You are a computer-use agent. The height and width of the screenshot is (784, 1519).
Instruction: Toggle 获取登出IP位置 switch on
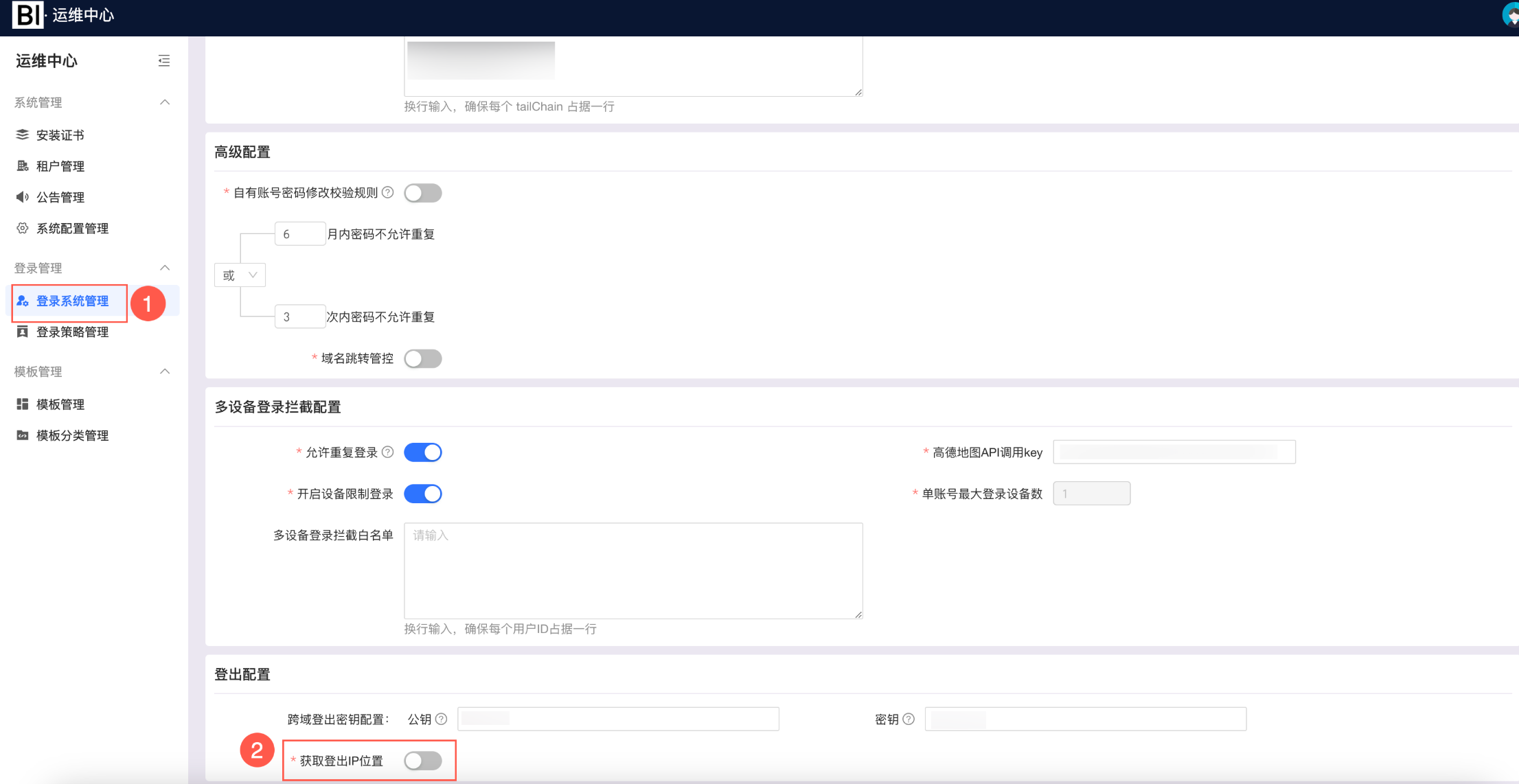[422, 761]
